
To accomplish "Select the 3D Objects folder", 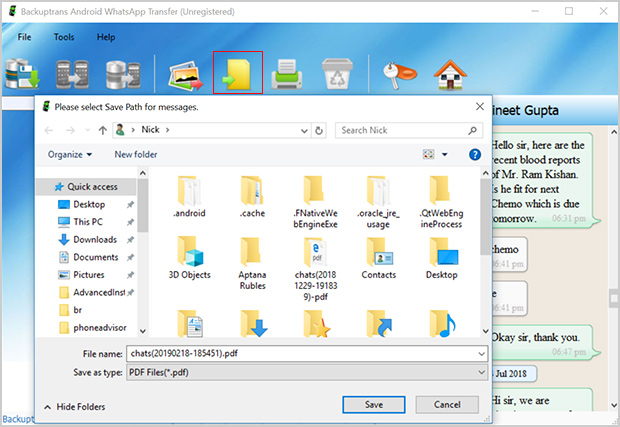I will tap(189, 258).
